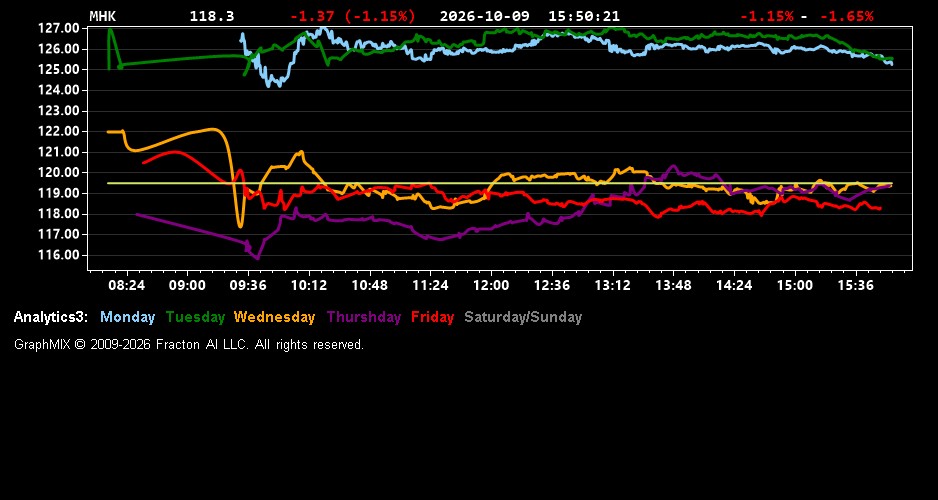The image size is (938, 500).
Task: Click the Tuesday legend label
Action: click(195, 317)
